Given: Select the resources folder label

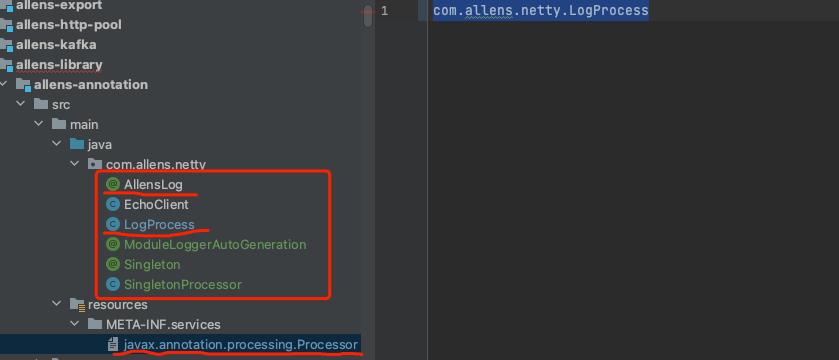Looking at the screenshot, I should point(118,304).
